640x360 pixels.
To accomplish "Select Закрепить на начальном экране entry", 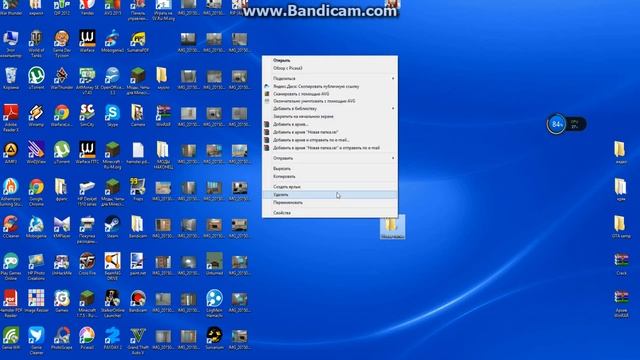I will [x=329, y=116].
